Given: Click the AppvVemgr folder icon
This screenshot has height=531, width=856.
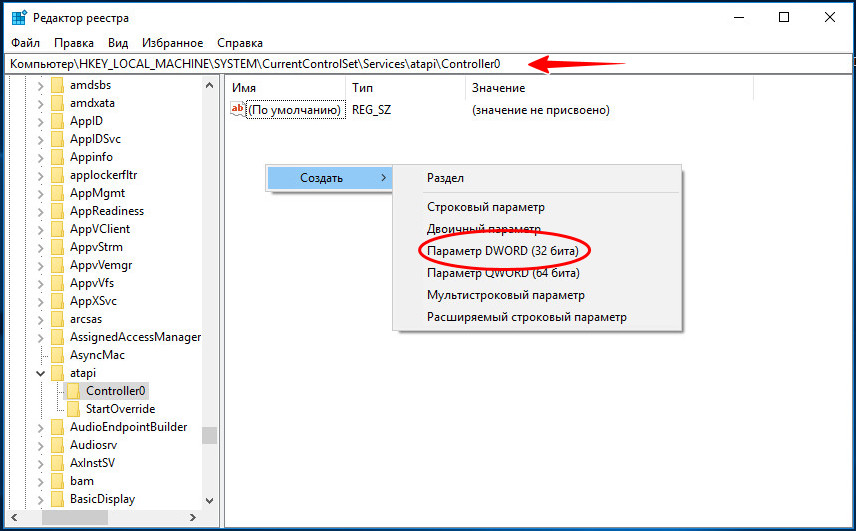Looking at the screenshot, I should pos(57,265).
